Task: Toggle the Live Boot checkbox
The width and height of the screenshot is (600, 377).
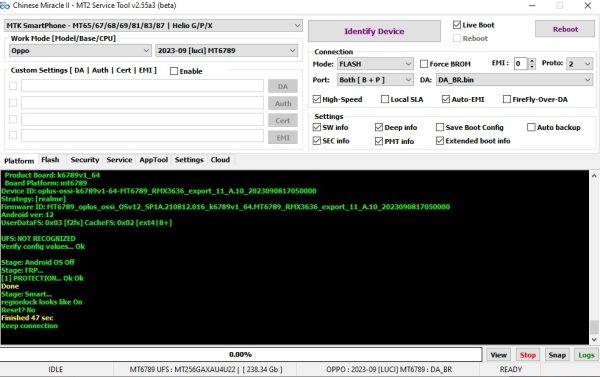Action: tap(457, 25)
